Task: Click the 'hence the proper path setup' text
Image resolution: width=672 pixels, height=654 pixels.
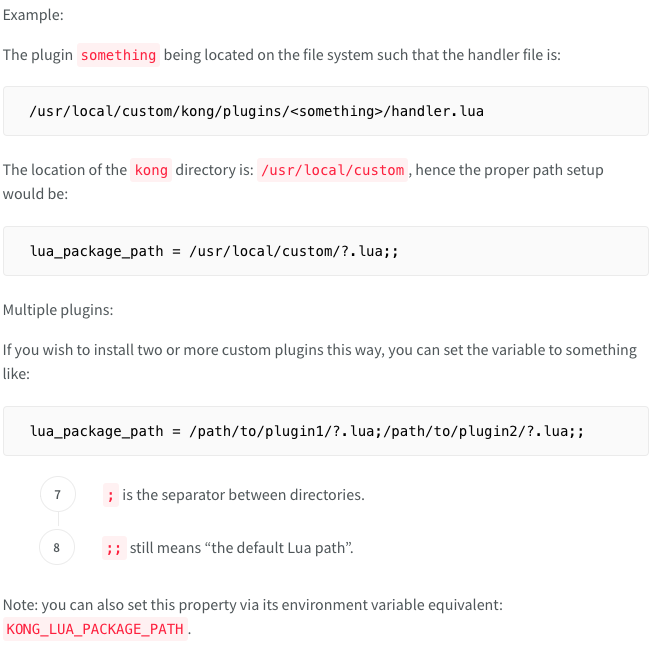Action: click(509, 170)
